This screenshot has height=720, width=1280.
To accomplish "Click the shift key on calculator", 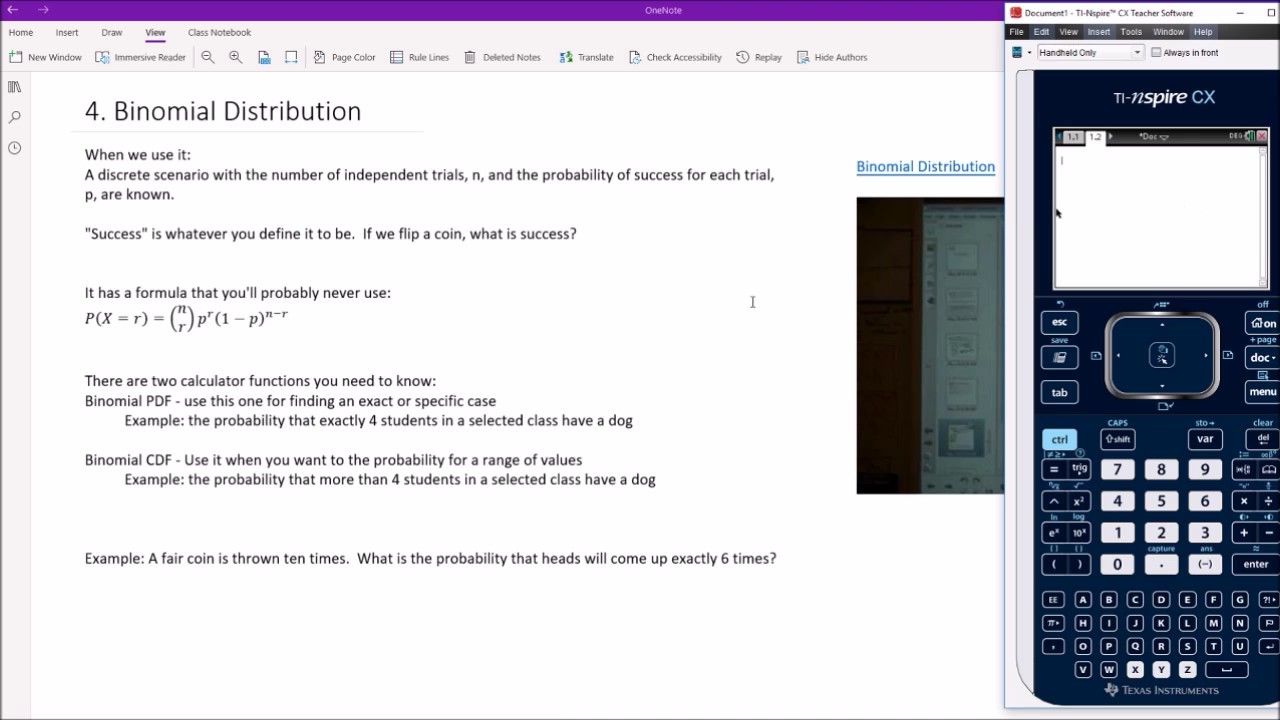I will point(1118,439).
